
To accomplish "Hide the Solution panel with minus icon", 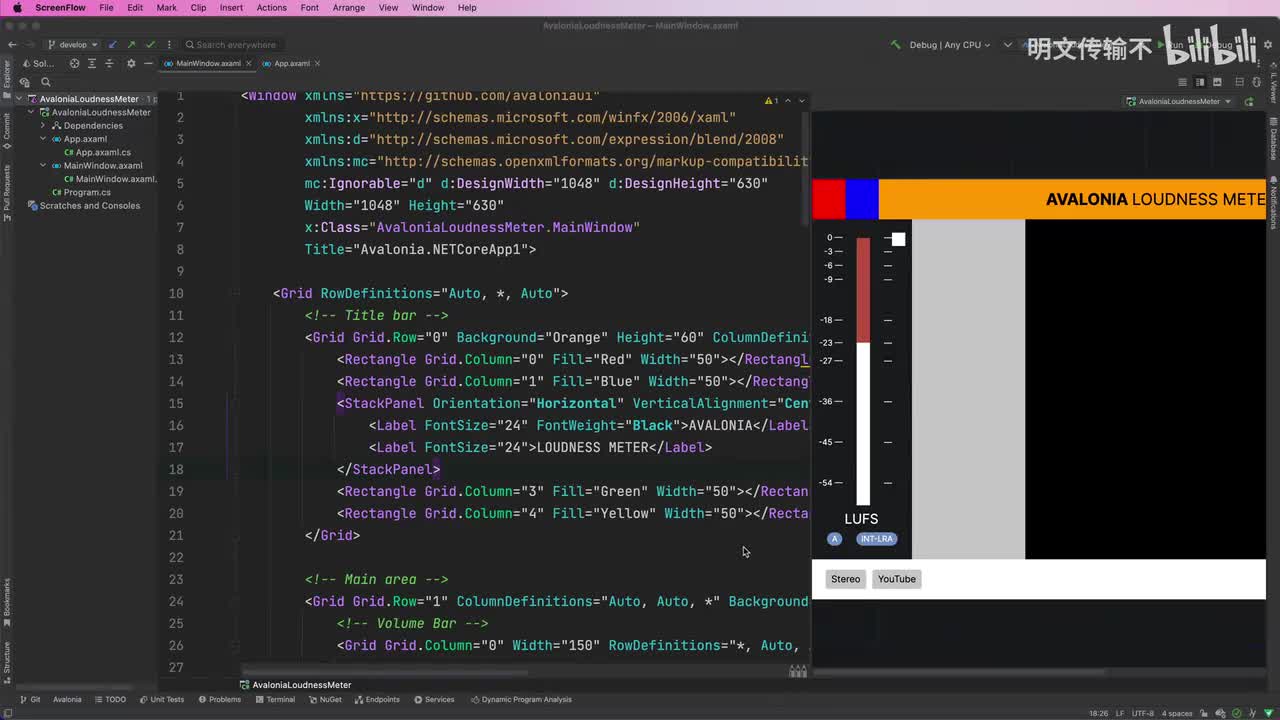I will pyautogui.click(x=148, y=63).
